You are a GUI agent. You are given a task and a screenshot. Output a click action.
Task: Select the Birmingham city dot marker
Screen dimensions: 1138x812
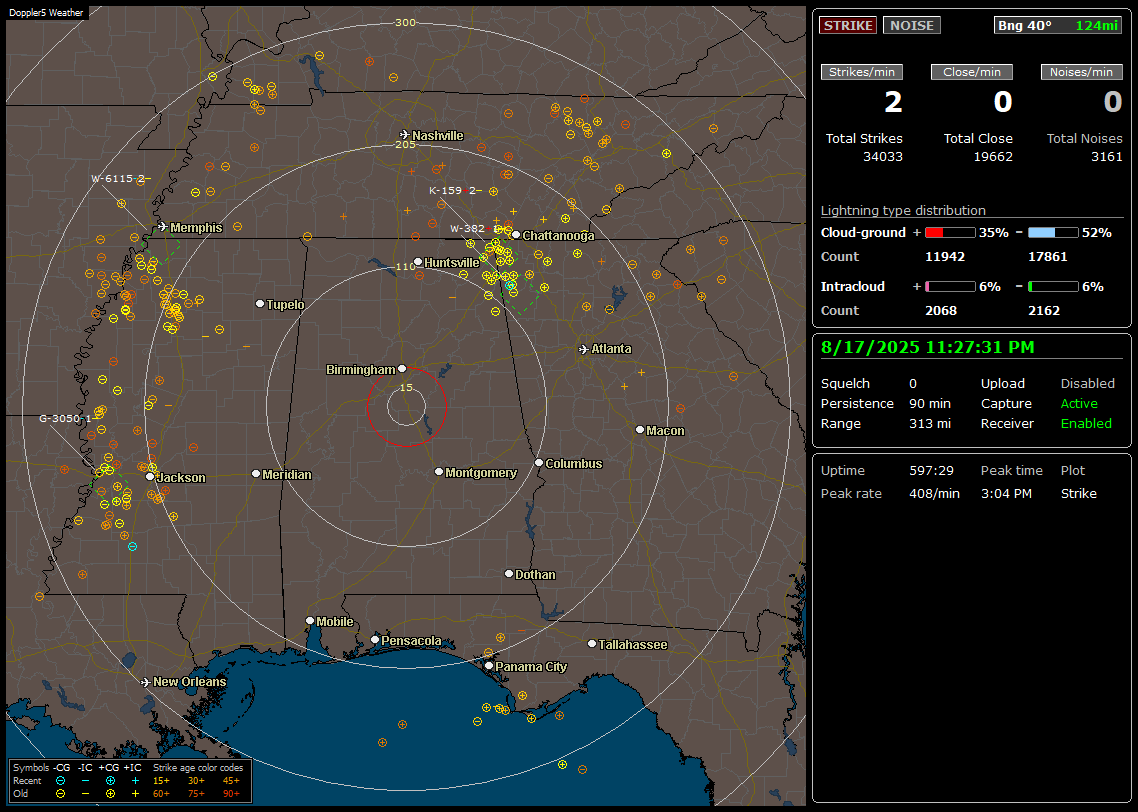tap(402, 369)
